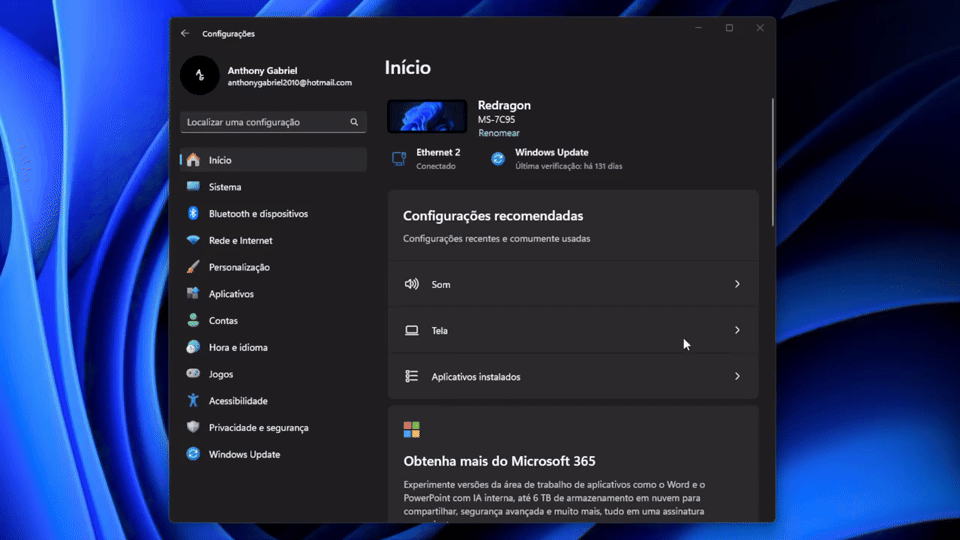Click the Contas person icon
The height and width of the screenshot is (540, 960).
193,320
